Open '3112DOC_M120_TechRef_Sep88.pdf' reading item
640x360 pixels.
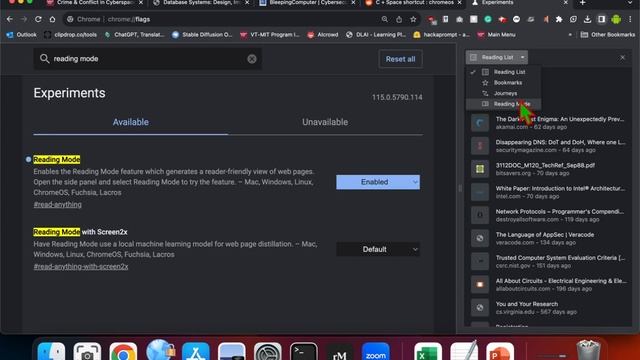pos(549,169)
